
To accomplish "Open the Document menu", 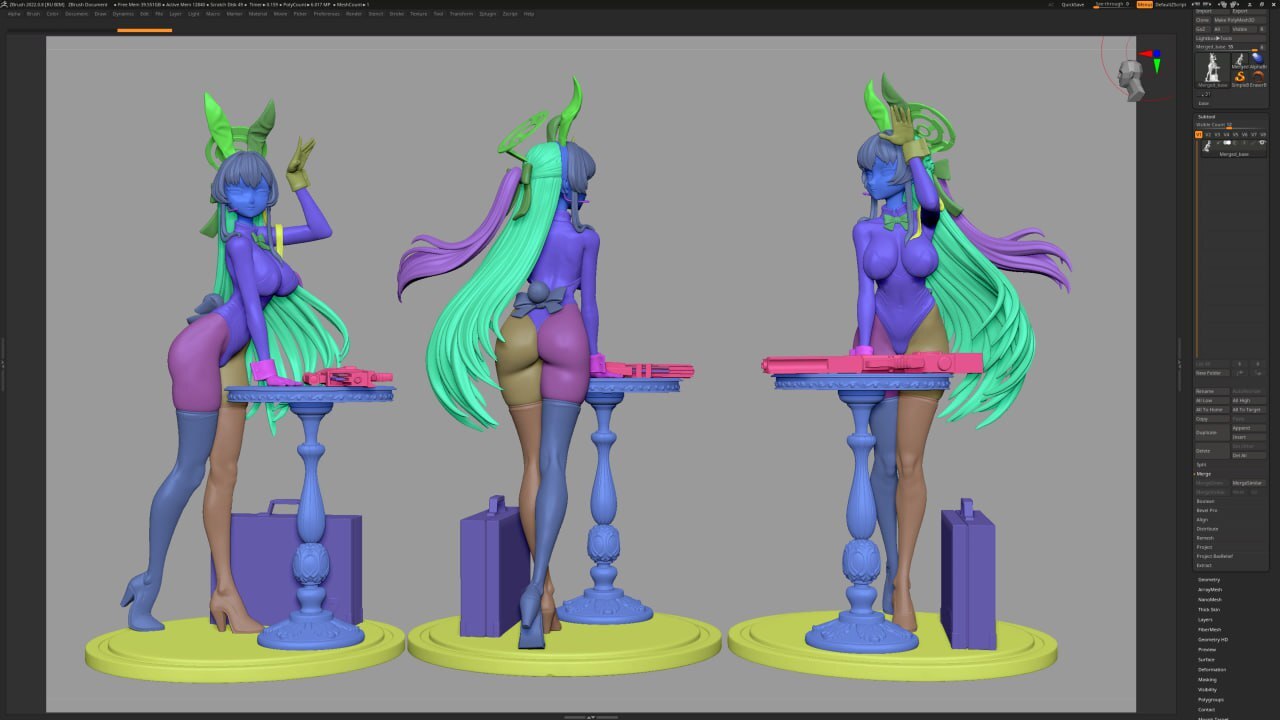I will 77,14.
